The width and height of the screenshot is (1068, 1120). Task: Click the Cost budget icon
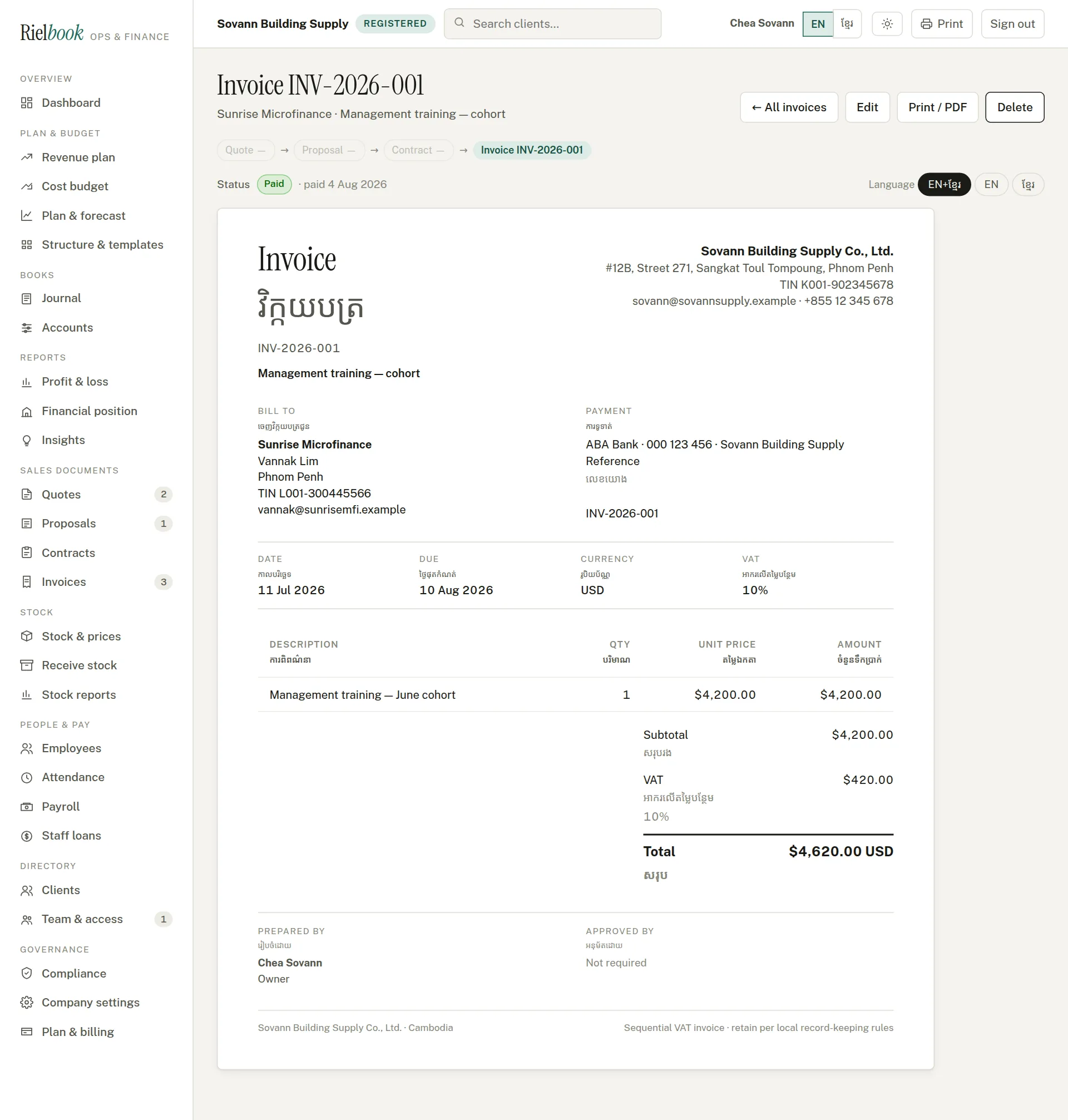[27, 186]
